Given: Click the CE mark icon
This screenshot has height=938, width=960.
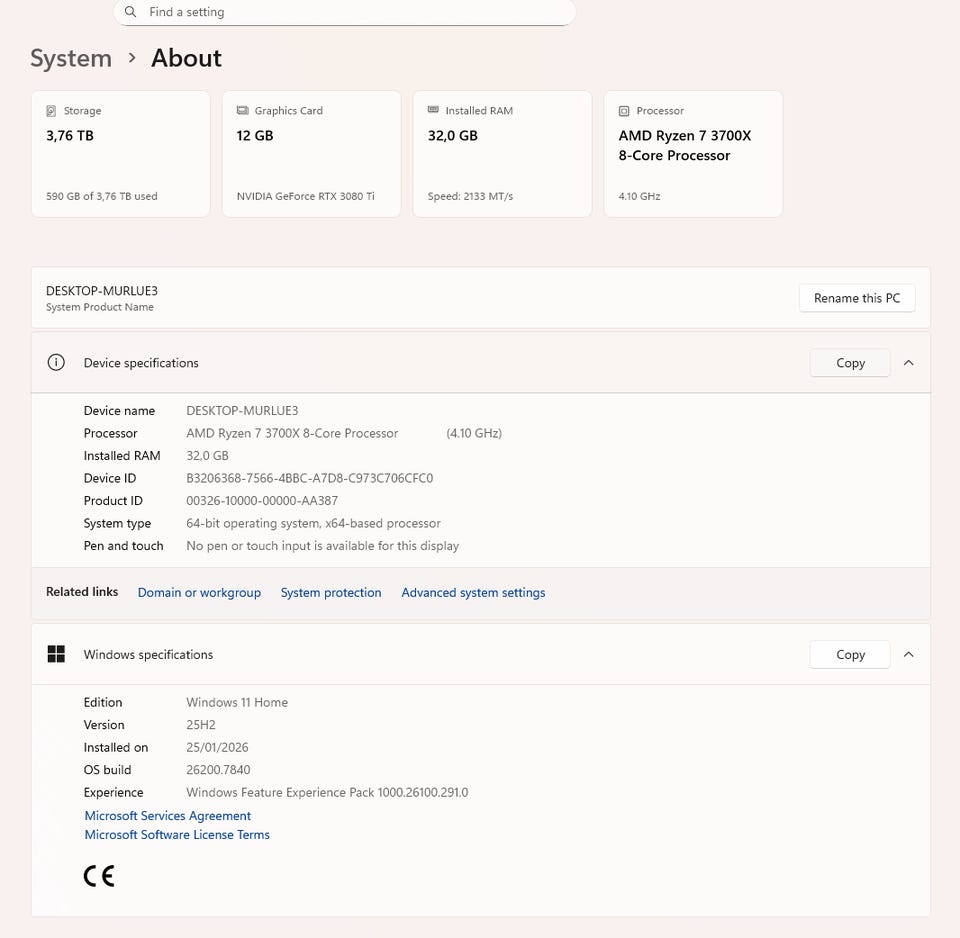Looking at the screenshot, I should tap(99, 876).
